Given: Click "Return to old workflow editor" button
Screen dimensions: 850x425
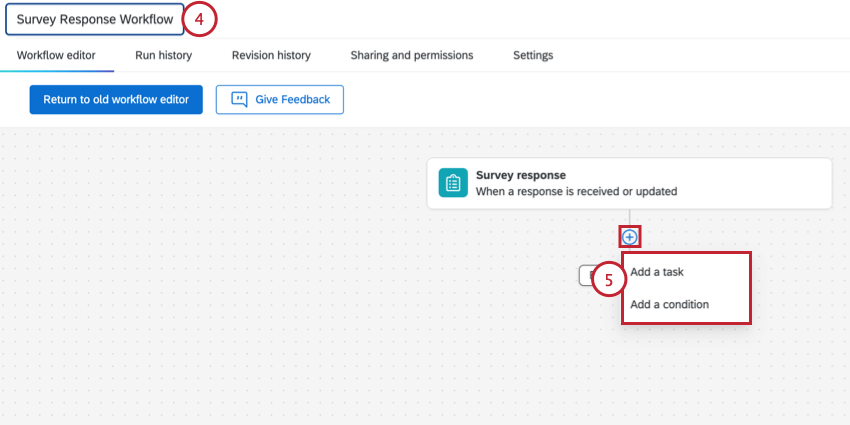Looking at the screenshot, I should pyautogui.click(x=116, y=99).
